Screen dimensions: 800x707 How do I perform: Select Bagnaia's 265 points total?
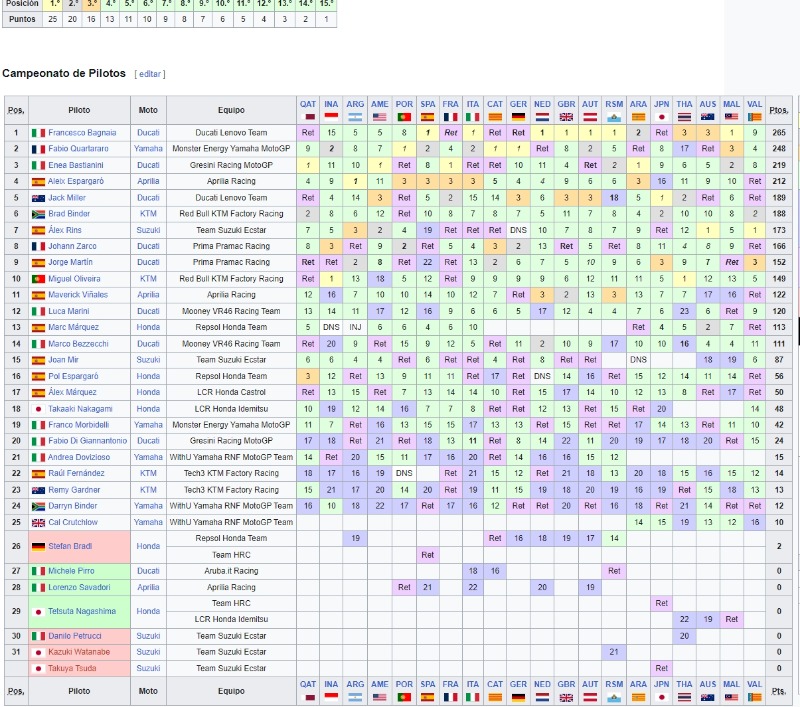click(779, 133)
